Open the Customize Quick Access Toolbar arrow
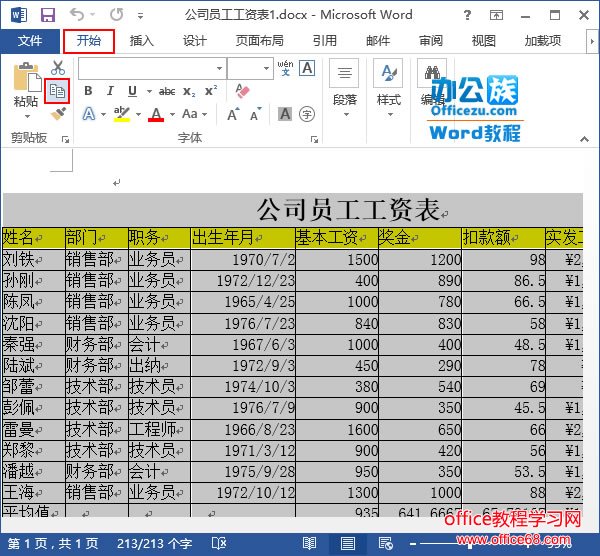 click(140, 16)
